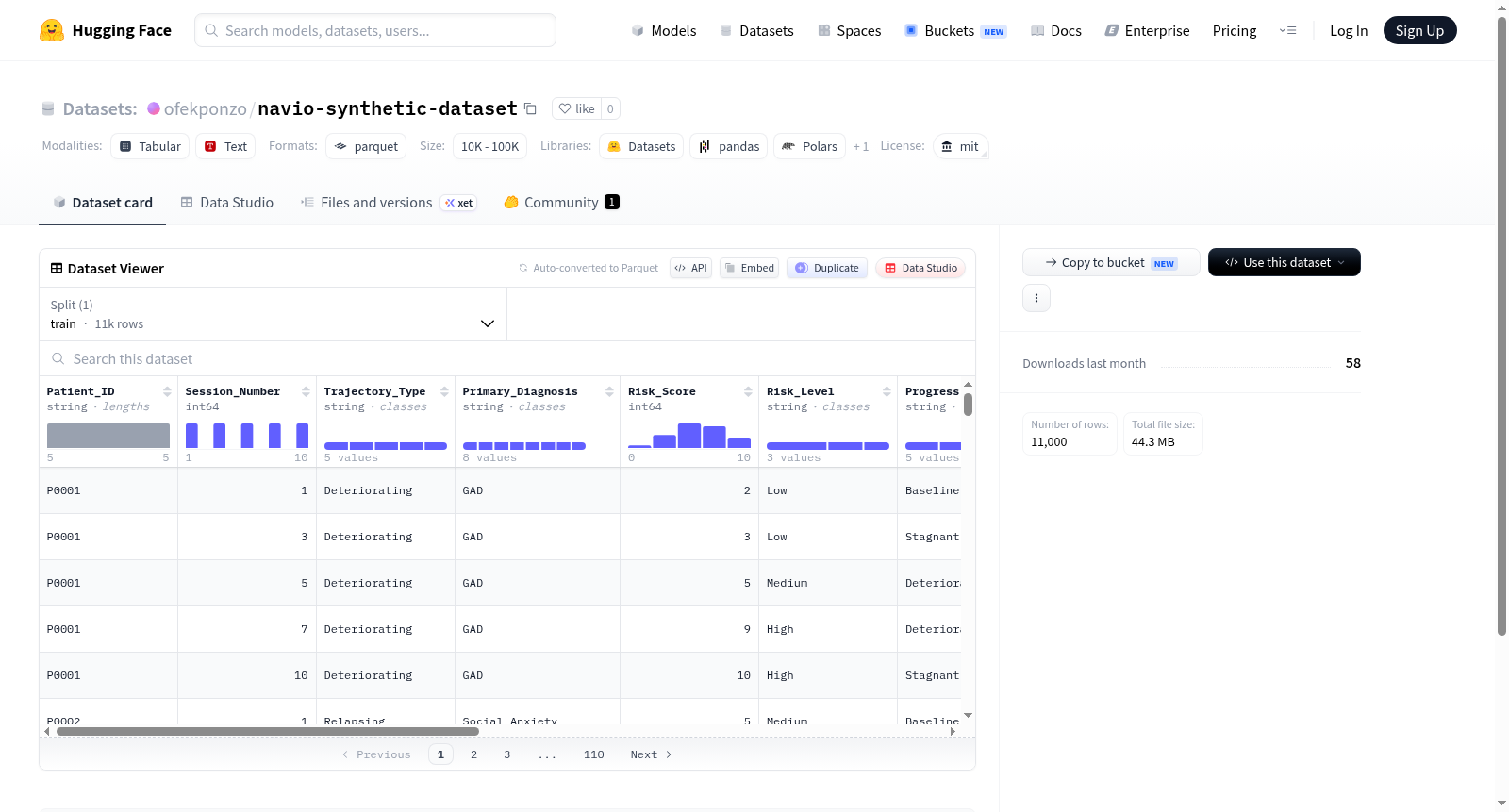1509x812 pixels.
Task: Sort by Risk_Level column arrows
Action: coord(887,391)
